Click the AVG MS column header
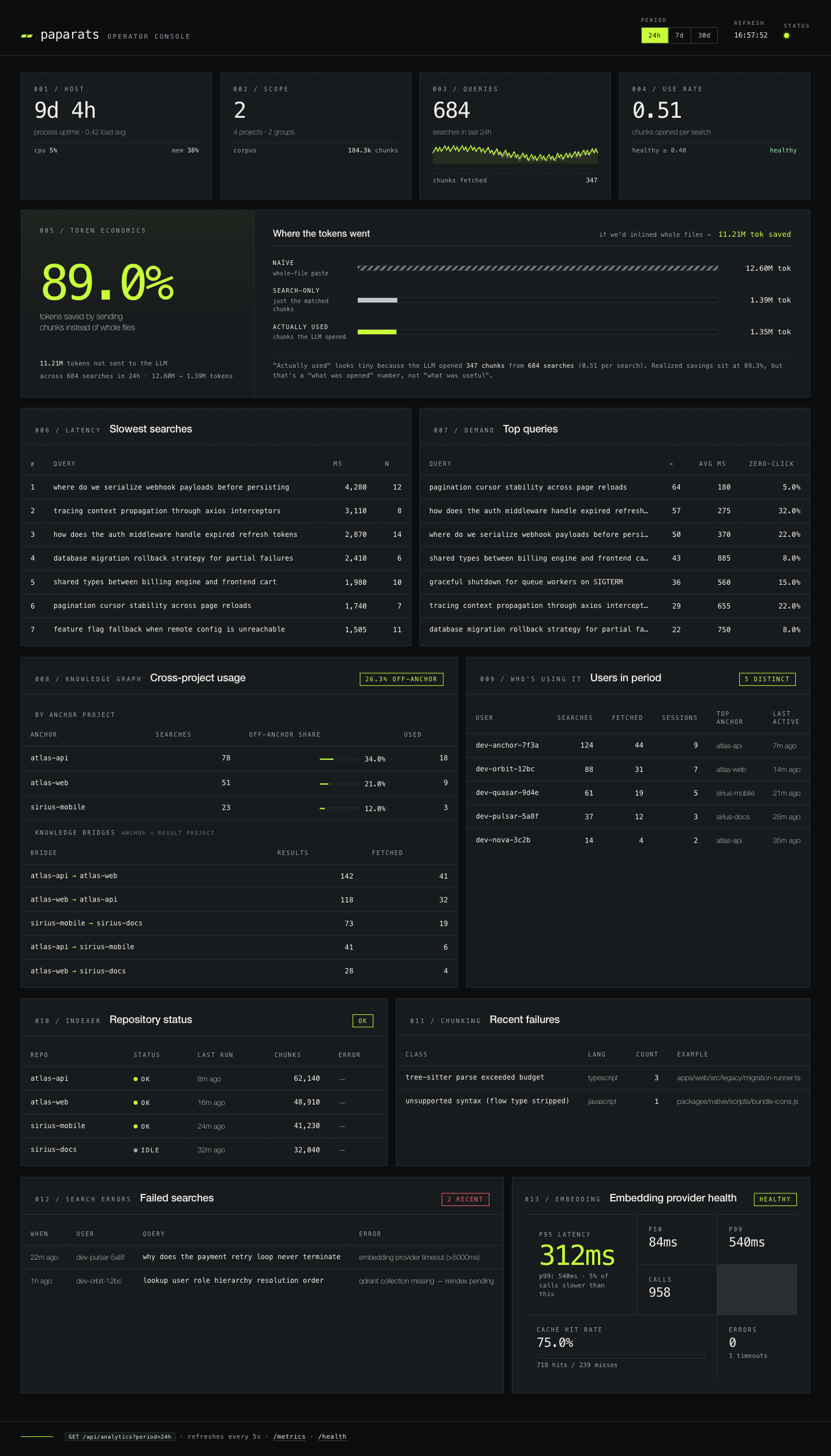Image resolution: width=831 pixels, height=1456 pixels. click(712, 464)
